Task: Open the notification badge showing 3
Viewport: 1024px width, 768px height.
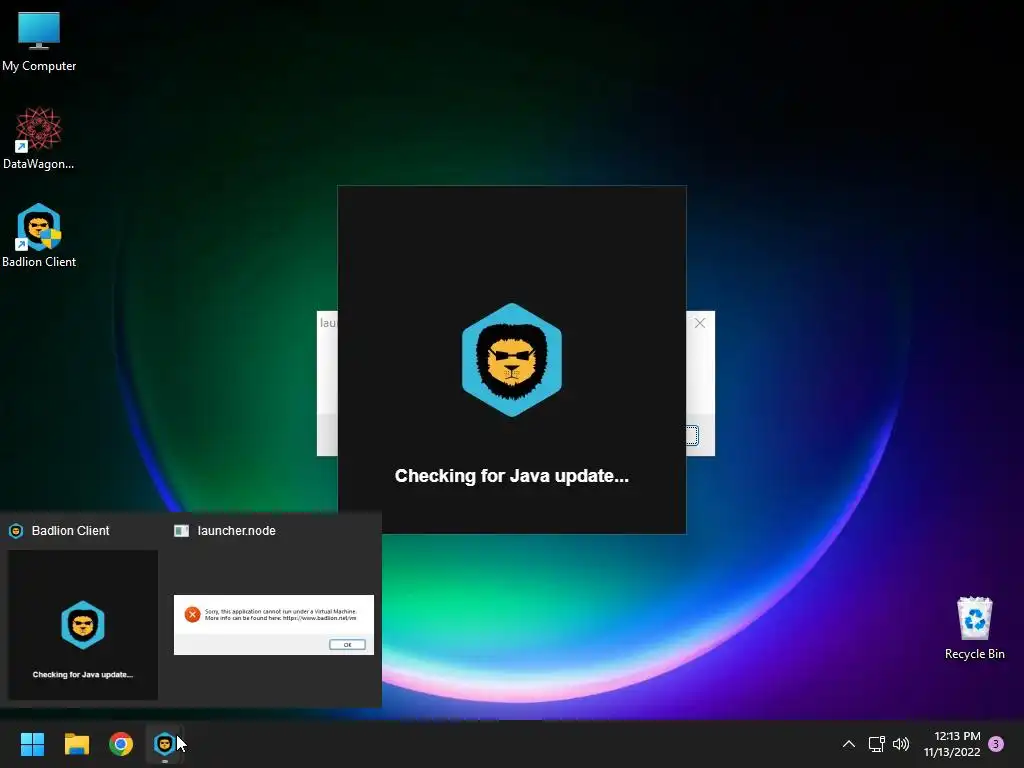Action: 996,744
